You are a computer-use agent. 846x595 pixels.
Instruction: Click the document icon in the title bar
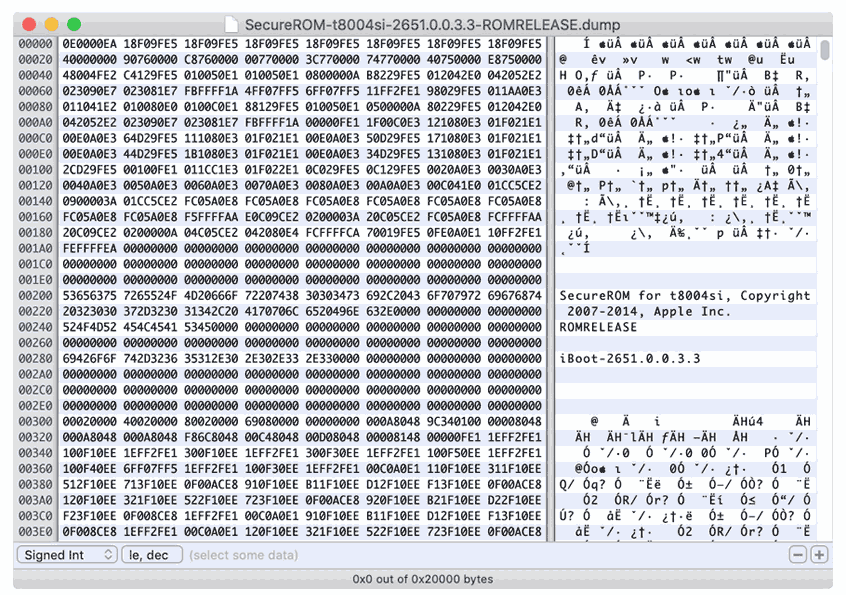point(231,24)
